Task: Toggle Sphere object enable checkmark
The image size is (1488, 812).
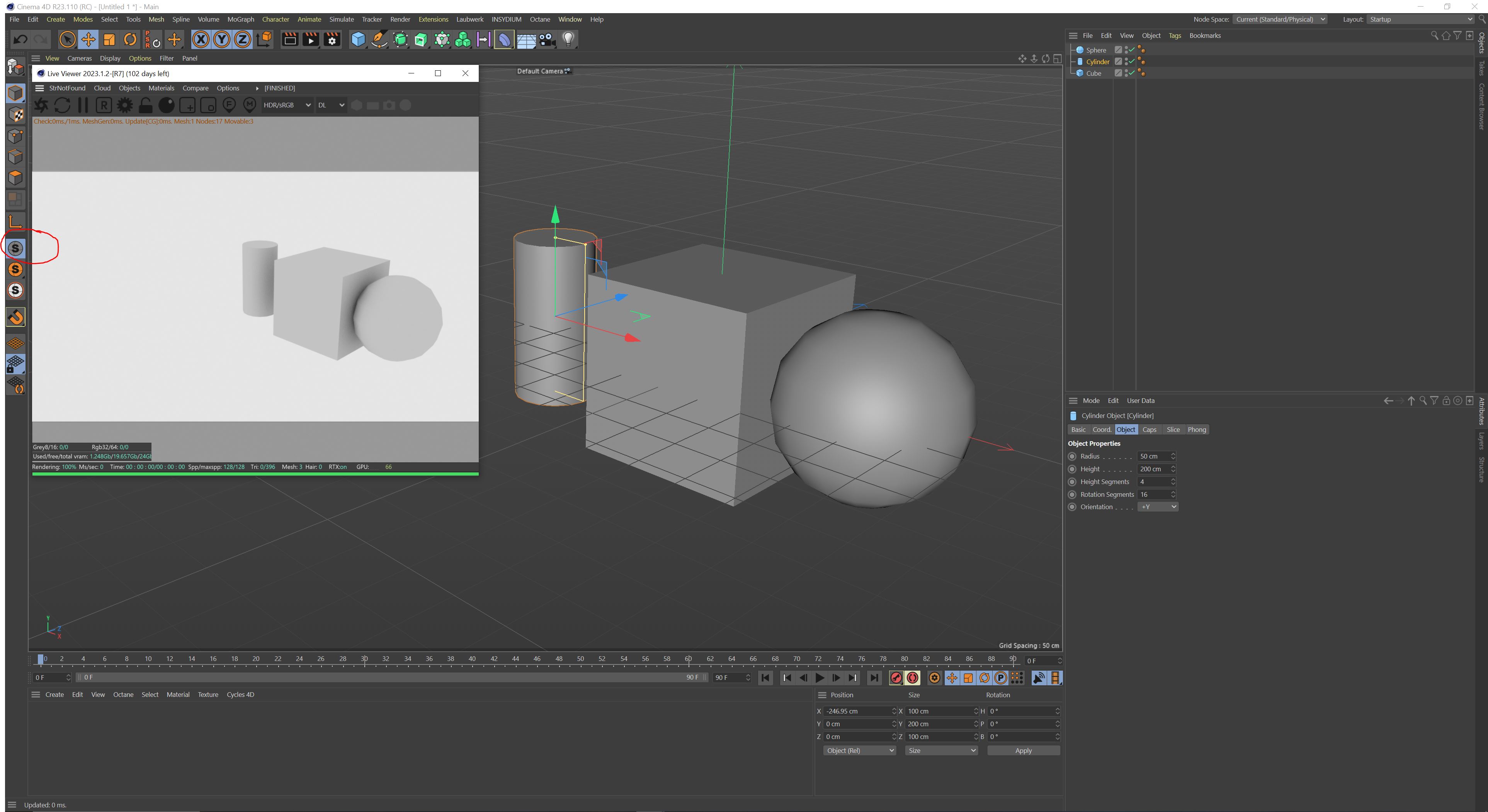Action: coord(1132,50)
